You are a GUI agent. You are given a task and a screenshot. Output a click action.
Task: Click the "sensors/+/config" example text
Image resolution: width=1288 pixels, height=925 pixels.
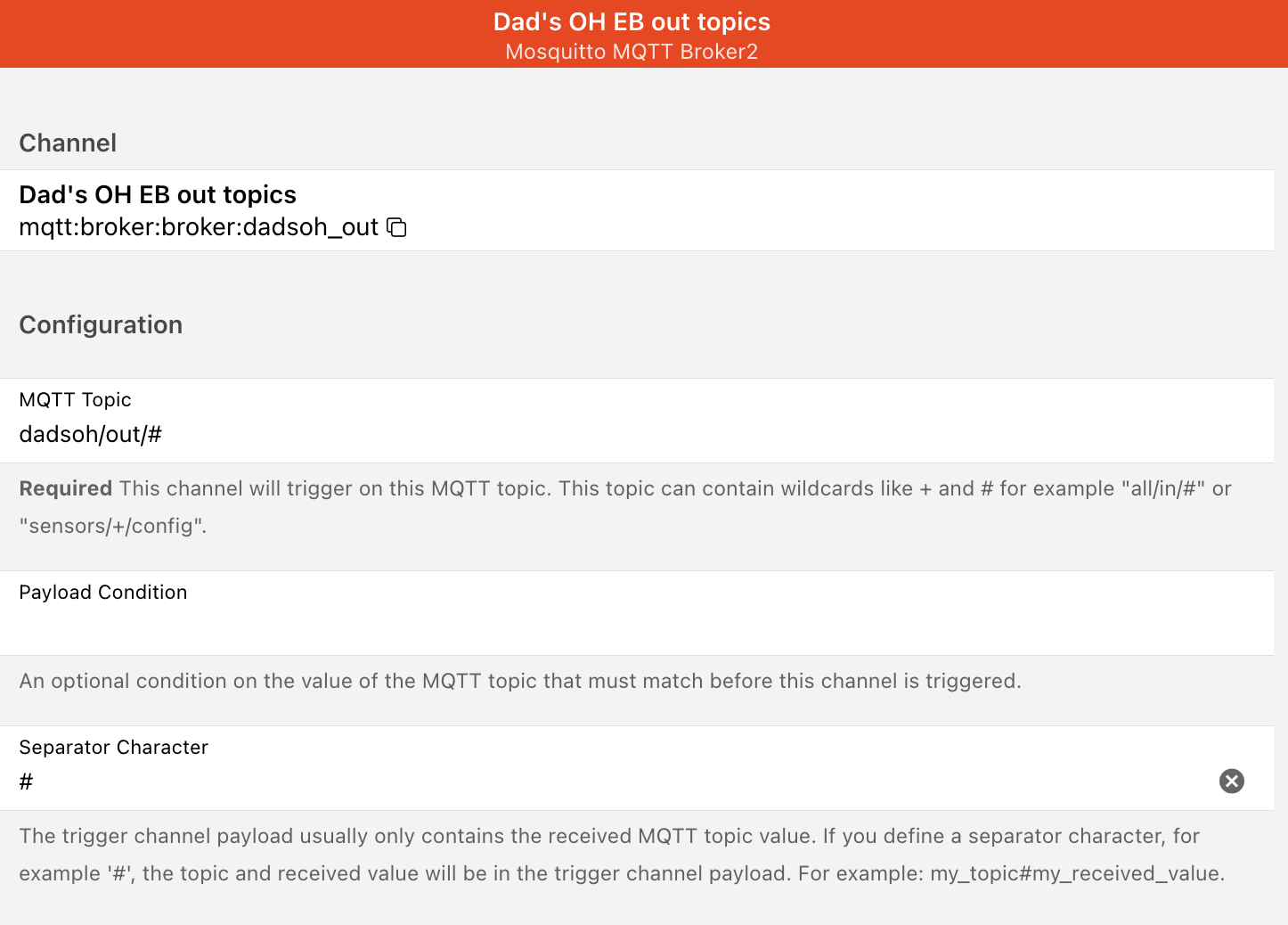[x=113, y=526]
